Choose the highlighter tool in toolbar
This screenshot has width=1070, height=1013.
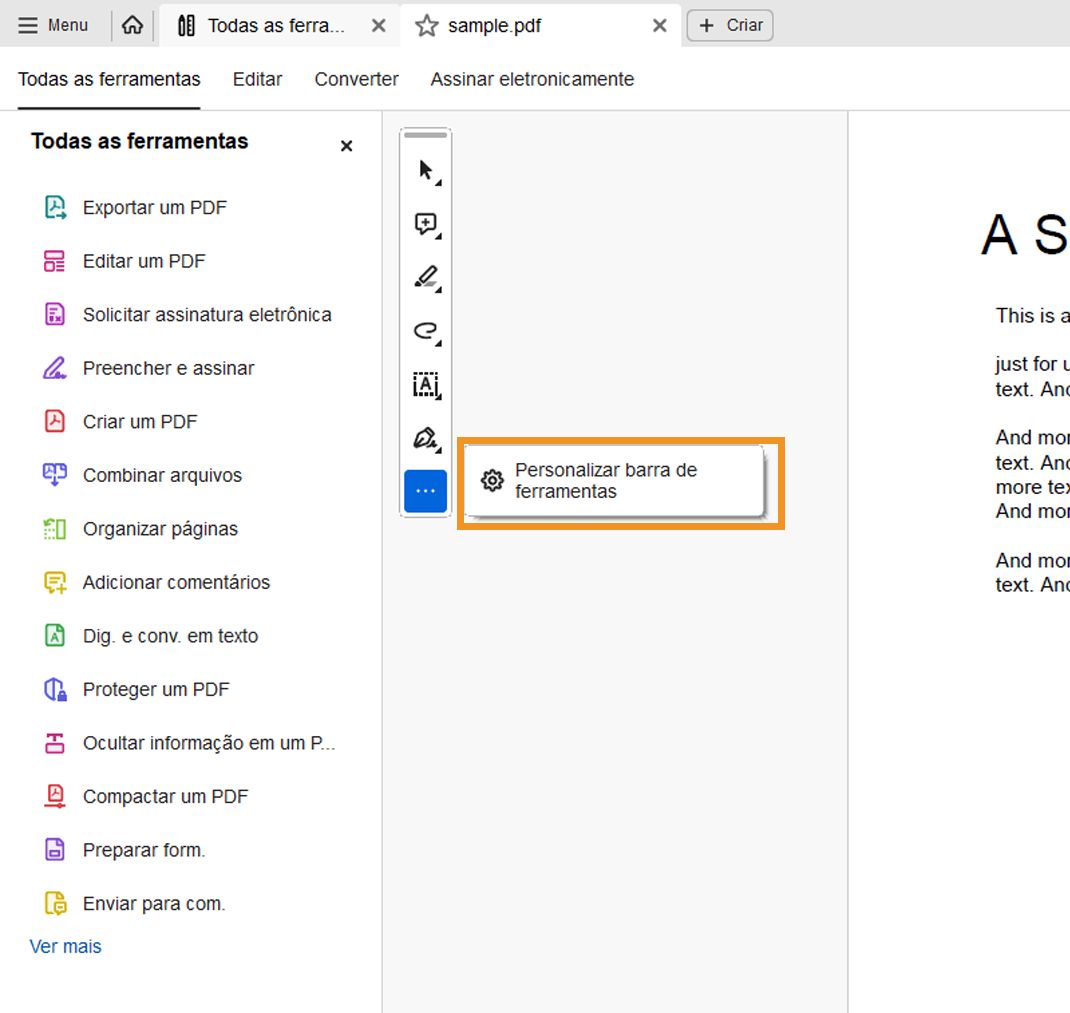click(x=426, y=277)
